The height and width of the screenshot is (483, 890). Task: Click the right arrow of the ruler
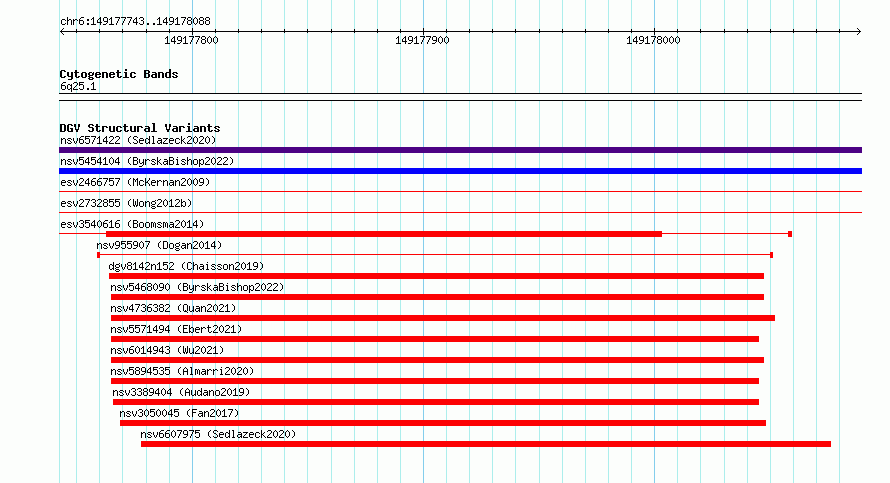tap(859, 32)
